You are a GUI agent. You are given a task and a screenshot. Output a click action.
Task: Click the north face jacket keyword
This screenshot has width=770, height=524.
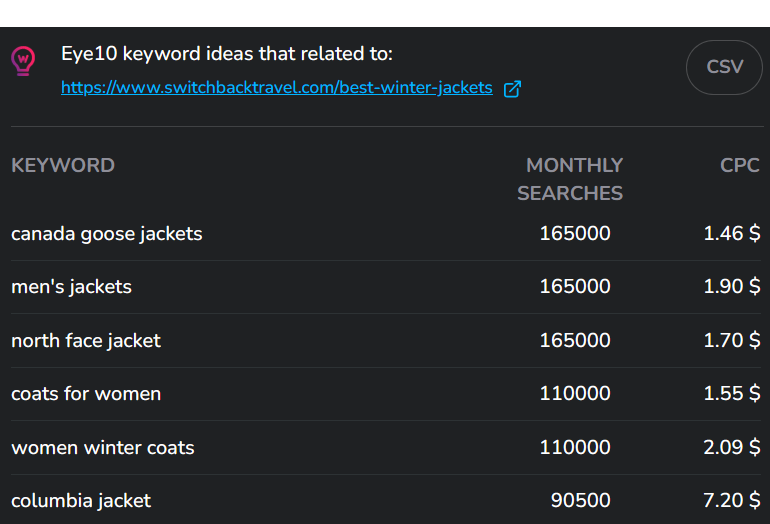click(x=86, y=341)
